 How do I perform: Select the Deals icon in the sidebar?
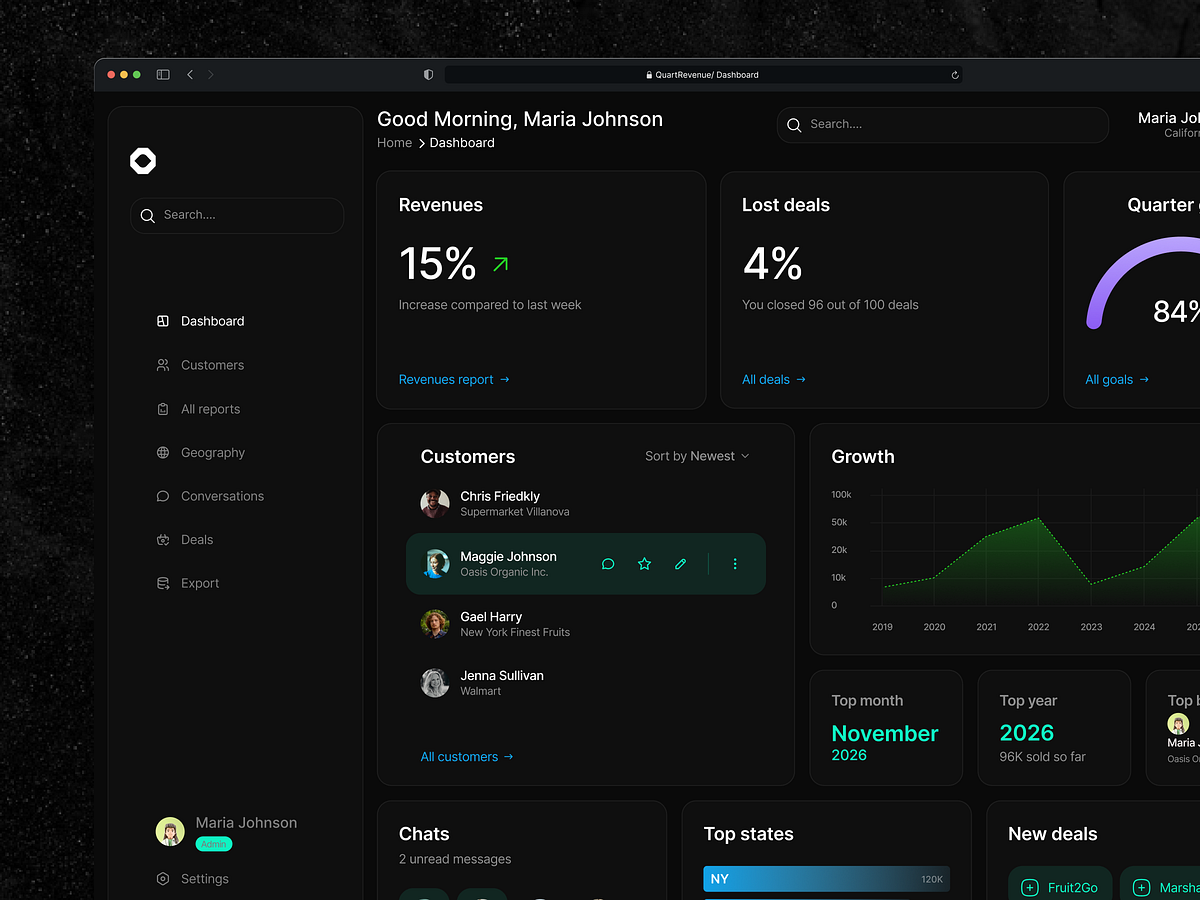coord(162,539)
